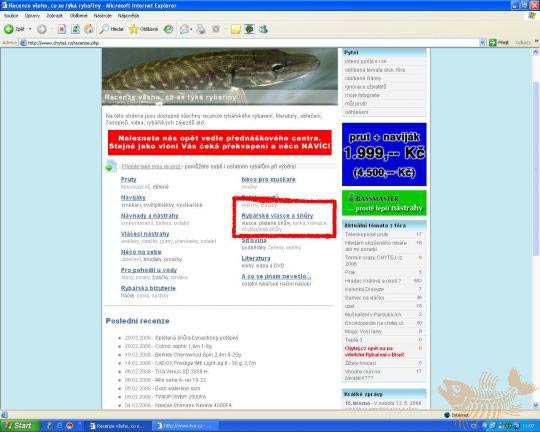The image size is (540, 432).
Task: Click the scrollbar up arrow
Action: 535,52
